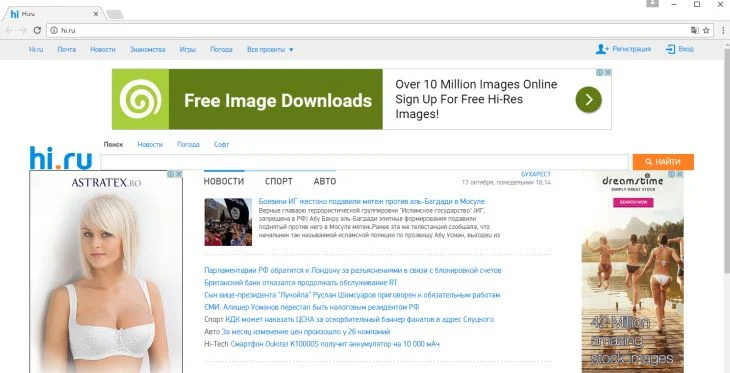The width and height of the screenshot is (730, 373).
Task: Select Новости tab above search box
Action: pos(150,144)
